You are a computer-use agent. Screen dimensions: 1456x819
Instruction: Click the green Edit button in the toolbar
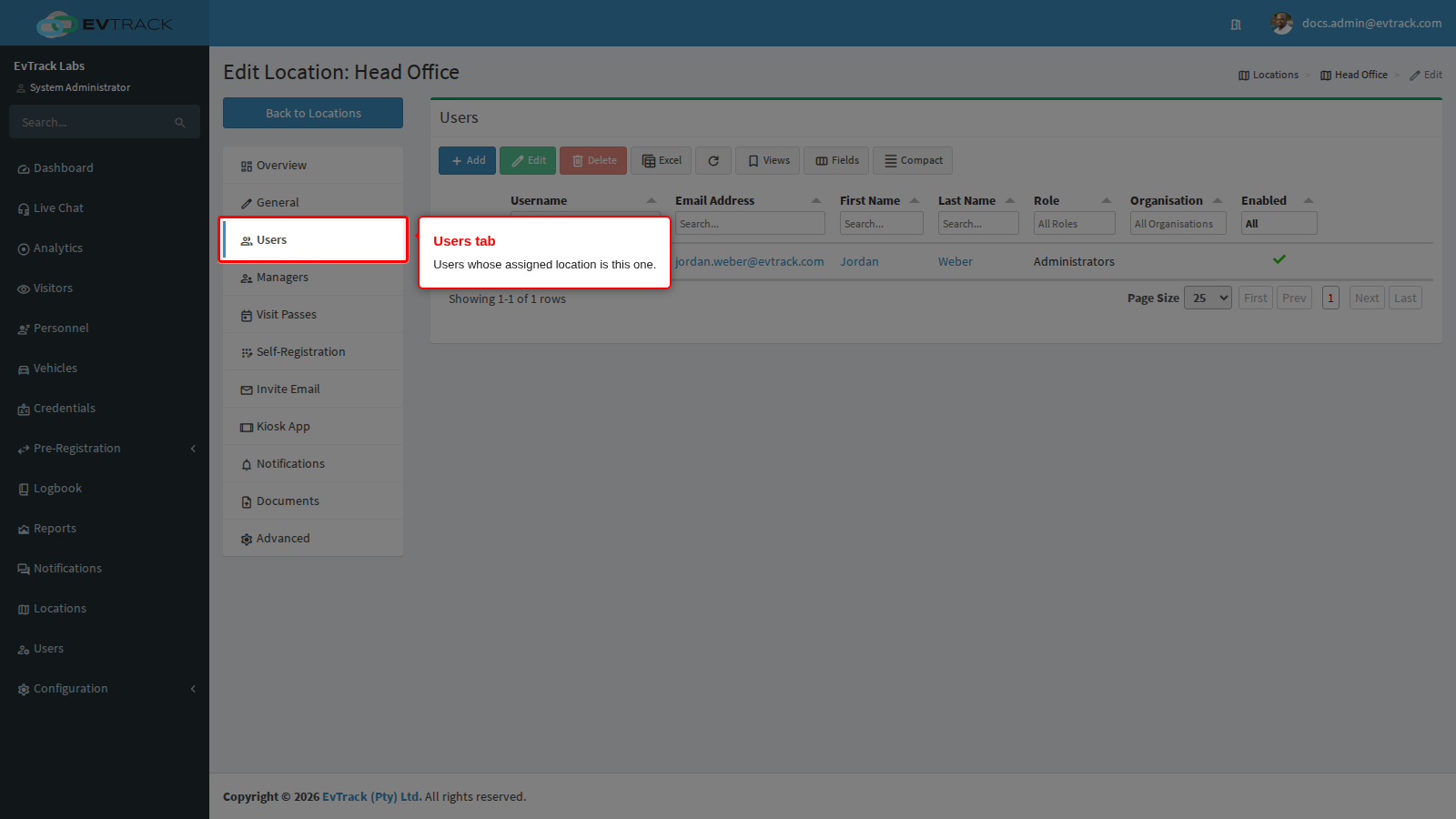pos(528,161)
